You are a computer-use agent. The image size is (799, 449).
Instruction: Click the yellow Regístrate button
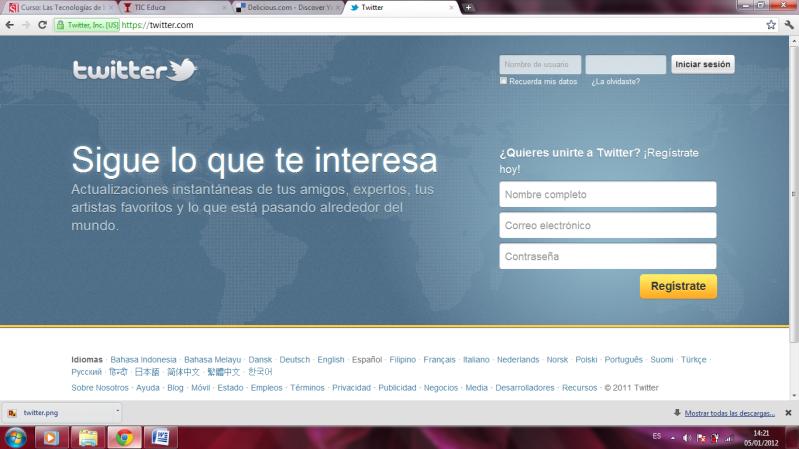pyautogui.click(x=678, y=286)
